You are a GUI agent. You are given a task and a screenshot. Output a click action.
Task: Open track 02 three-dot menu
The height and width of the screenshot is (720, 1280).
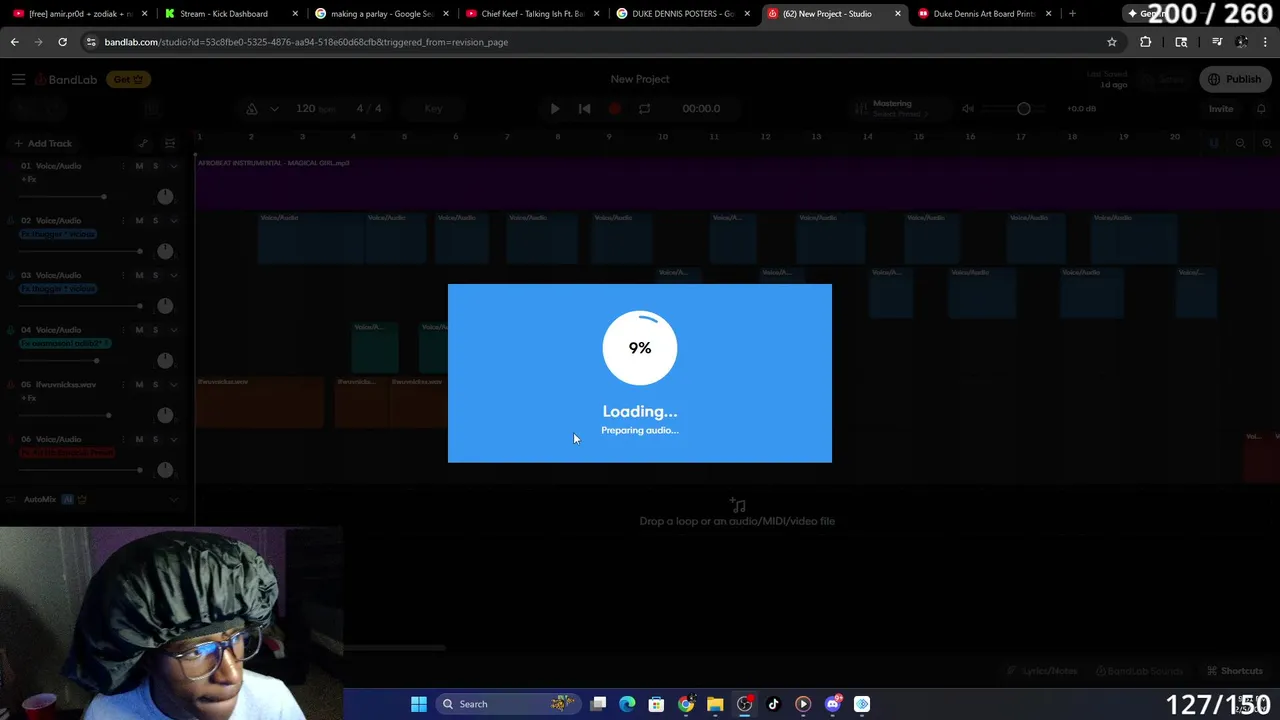pyautogui.click(x=124, y=221)
